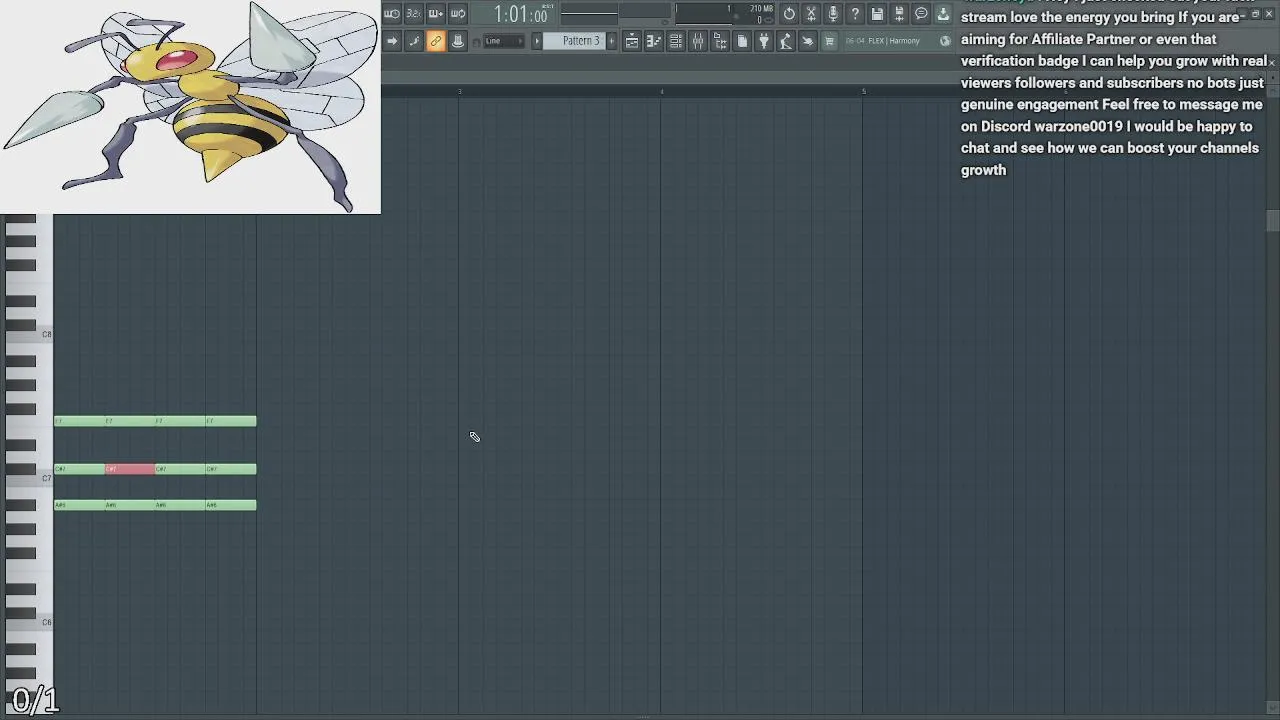Click the download arrow tray icon
The width and height of the screenshot is (1280, 720).
click(x=943, y=14)
